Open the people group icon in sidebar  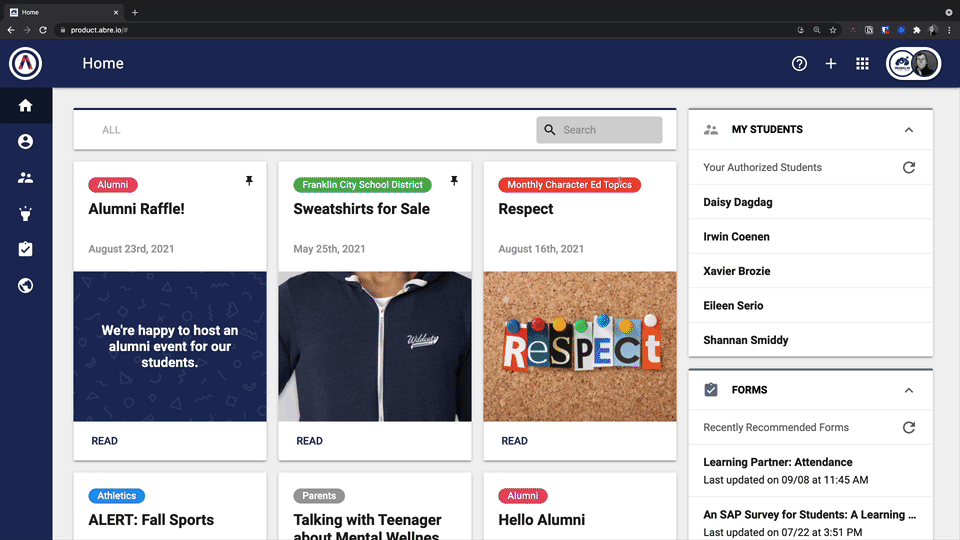(26, 178)
